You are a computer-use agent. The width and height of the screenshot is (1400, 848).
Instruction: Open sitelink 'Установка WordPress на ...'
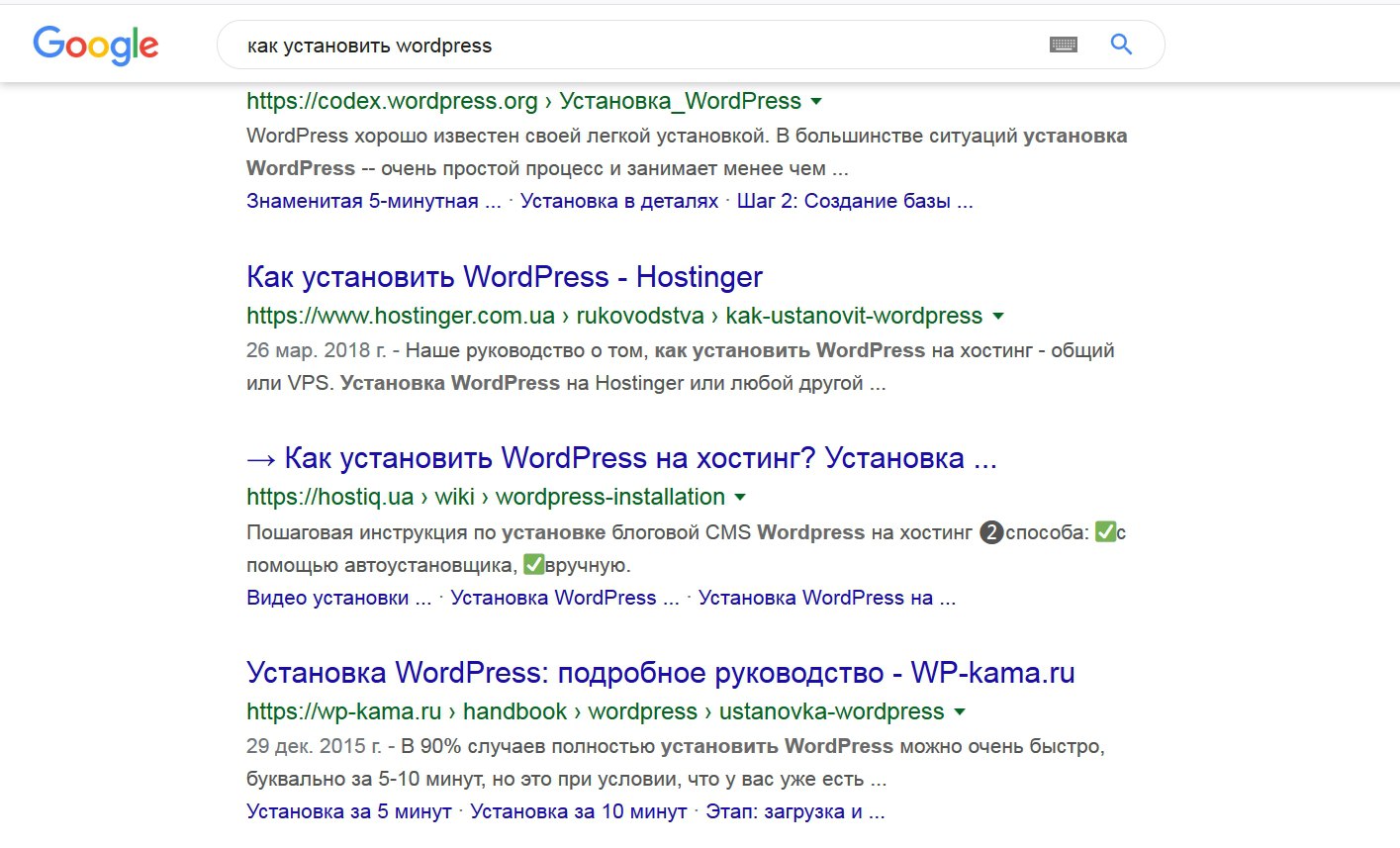pyautogui.click(x=827, y=598)
